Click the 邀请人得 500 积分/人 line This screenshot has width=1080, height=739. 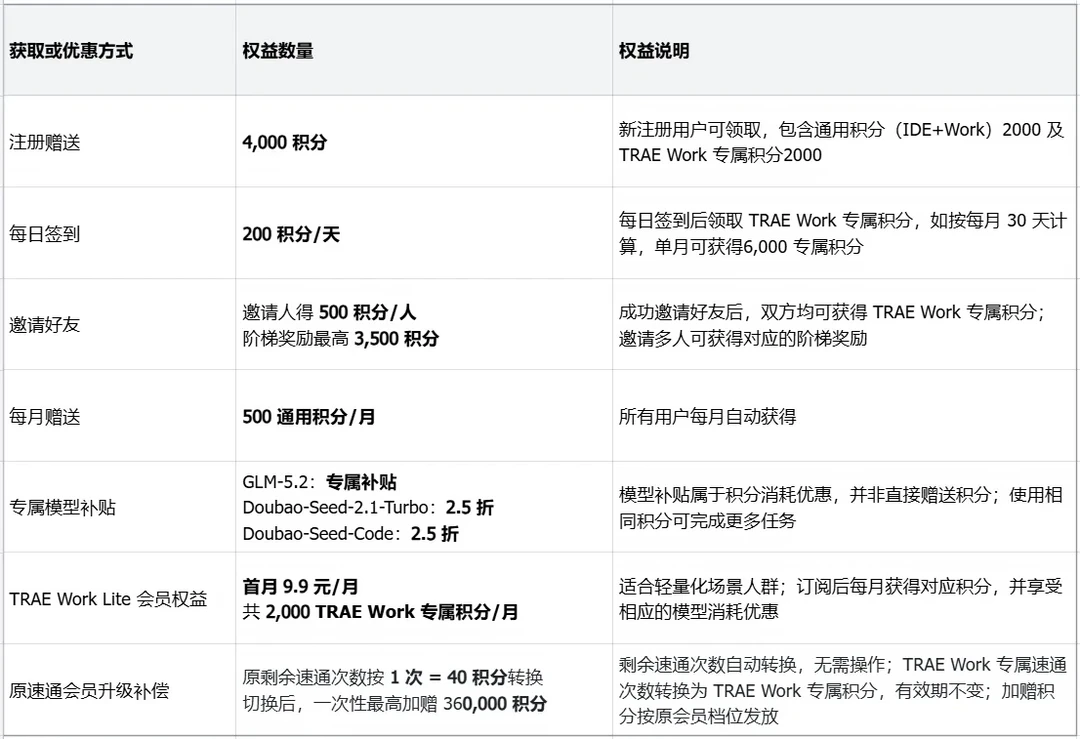click(x=329, y=313)
